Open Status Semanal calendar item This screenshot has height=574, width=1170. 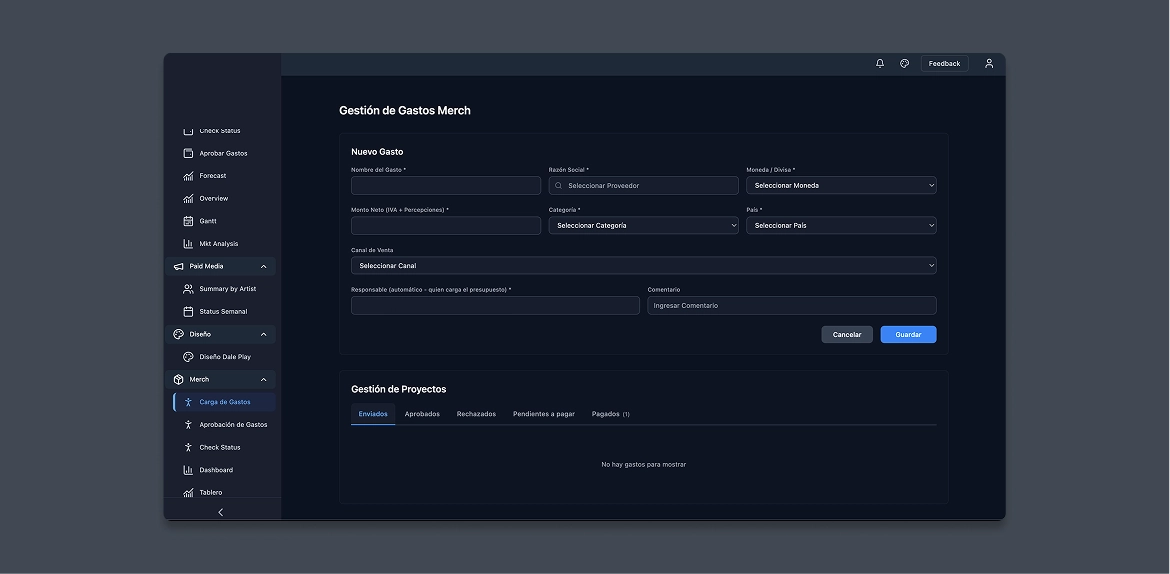click(x=223, y=312)
